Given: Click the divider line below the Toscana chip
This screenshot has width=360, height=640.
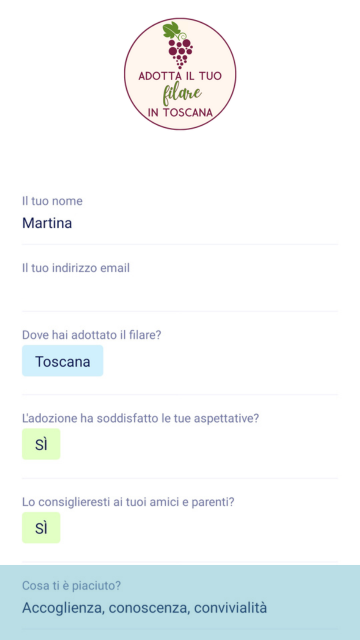Looking at the screenshot, I should pos(180,395).
